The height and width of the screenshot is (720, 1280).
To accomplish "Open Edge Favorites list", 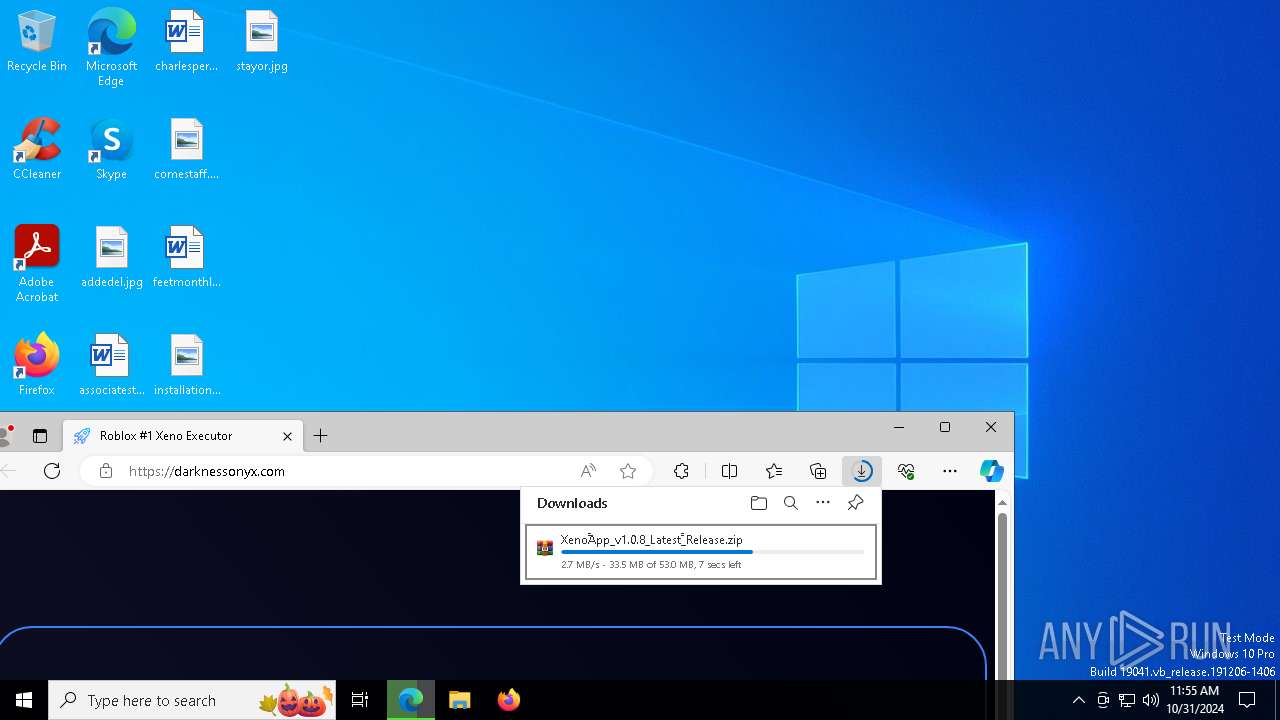I will 774,471.
